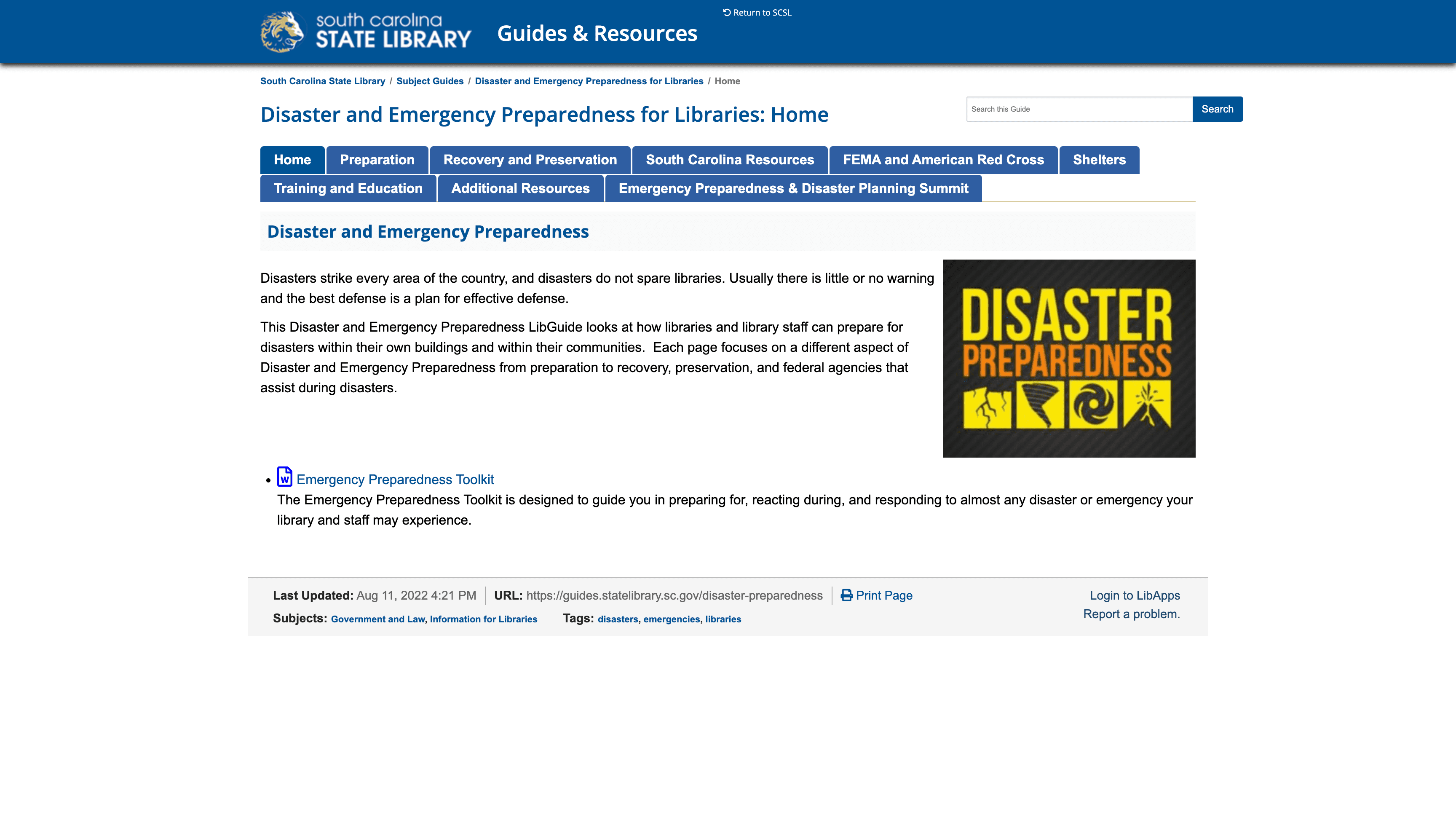Click the printer icon in footer
Image resolution: width=1456 pixels, height=836 pixels.
tap(846, 595)
